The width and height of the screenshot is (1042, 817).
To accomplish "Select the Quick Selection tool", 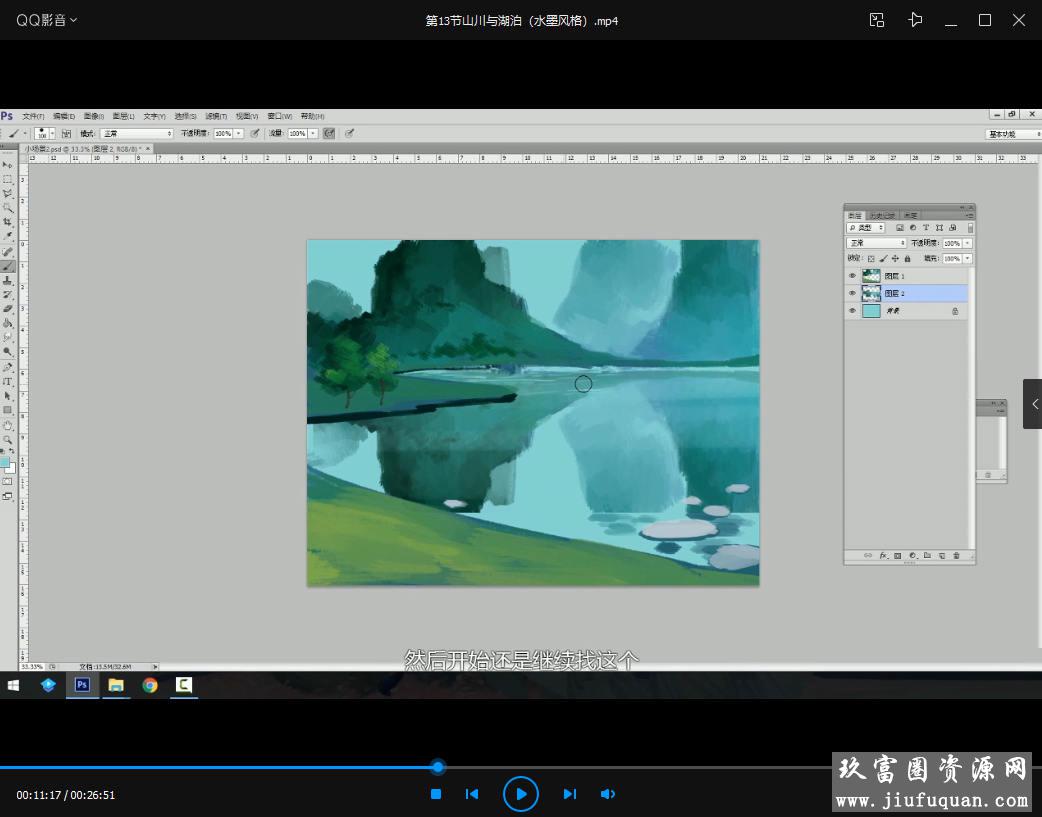I will [x=7, y=207].
